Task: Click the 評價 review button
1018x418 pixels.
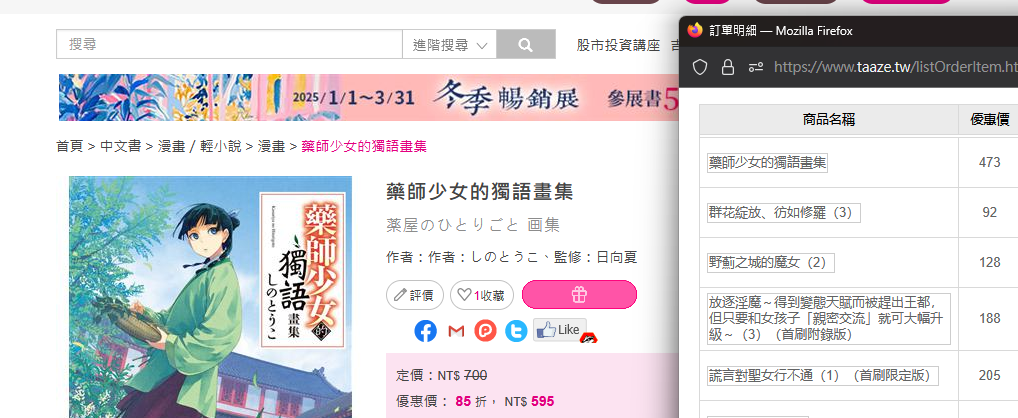Action: click(x=415, y=295)
